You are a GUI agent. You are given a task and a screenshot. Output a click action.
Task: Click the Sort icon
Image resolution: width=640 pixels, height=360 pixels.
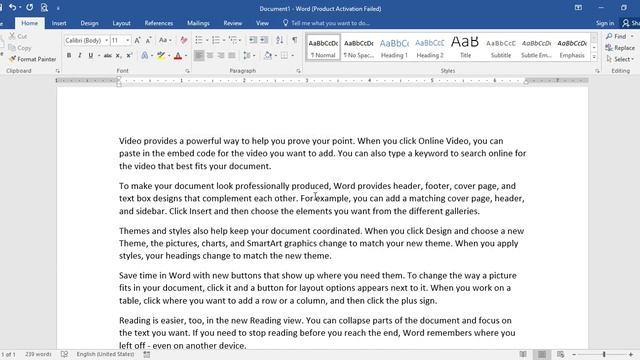[x=280, y=40]
